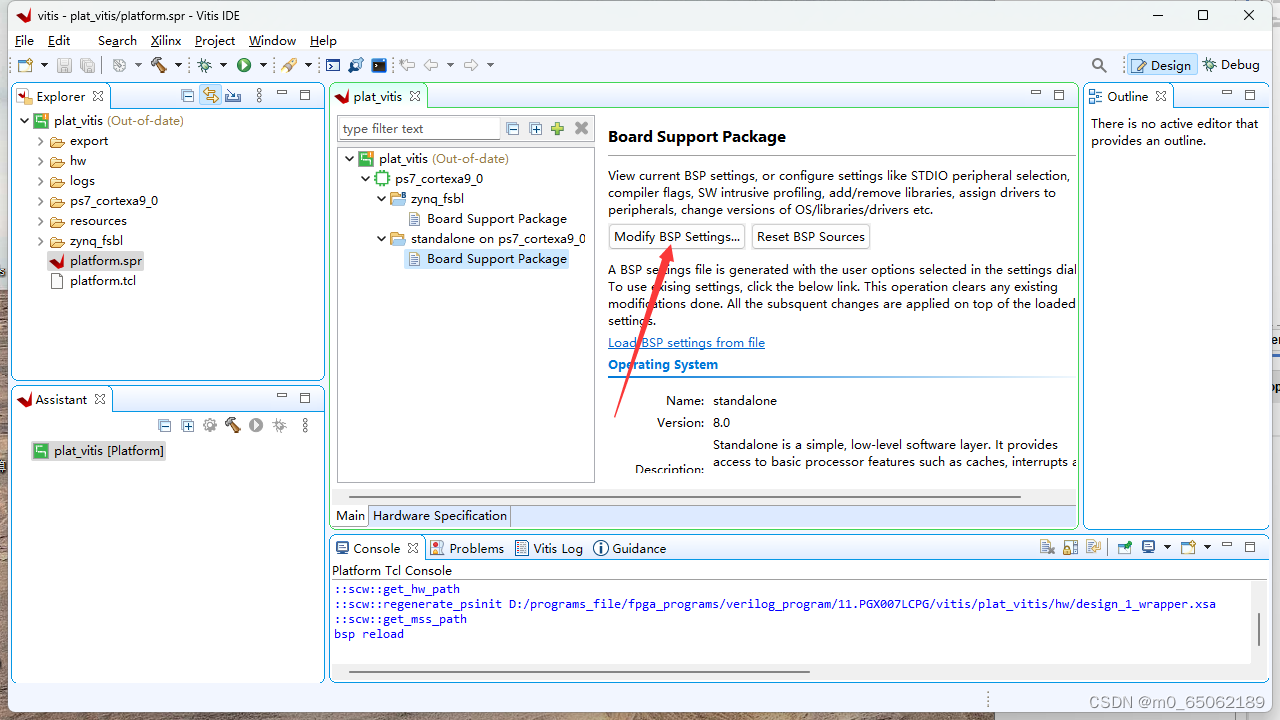Switch to the Debug perspective
This screenshot has width=1280, height=720.
click(x=1231, y=64)
